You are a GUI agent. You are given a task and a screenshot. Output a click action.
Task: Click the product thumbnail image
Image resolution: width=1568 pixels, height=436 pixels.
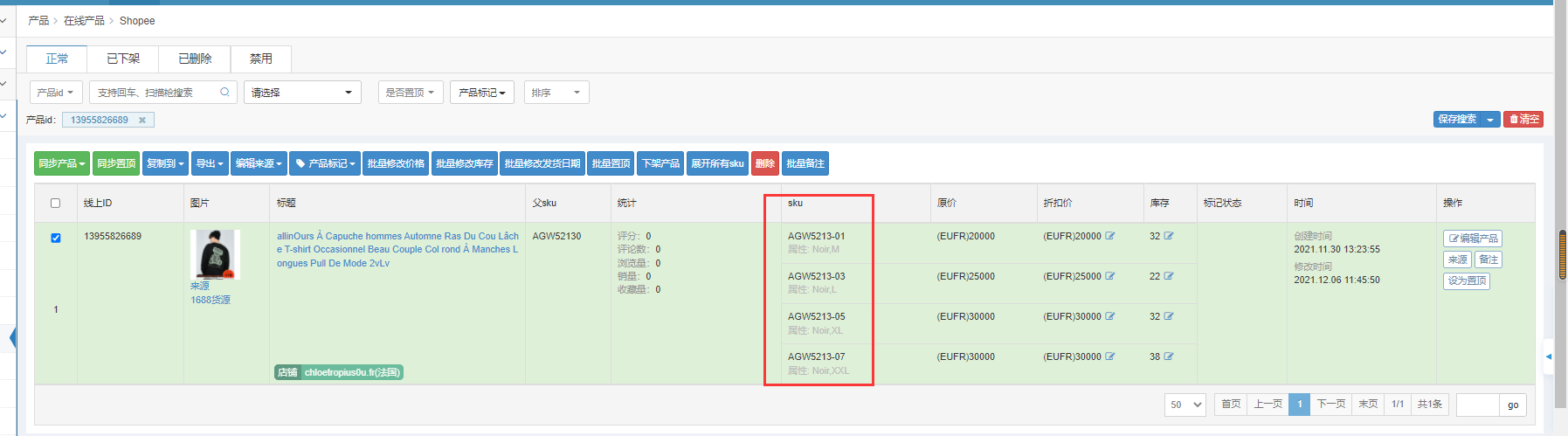tap(215, 254)
